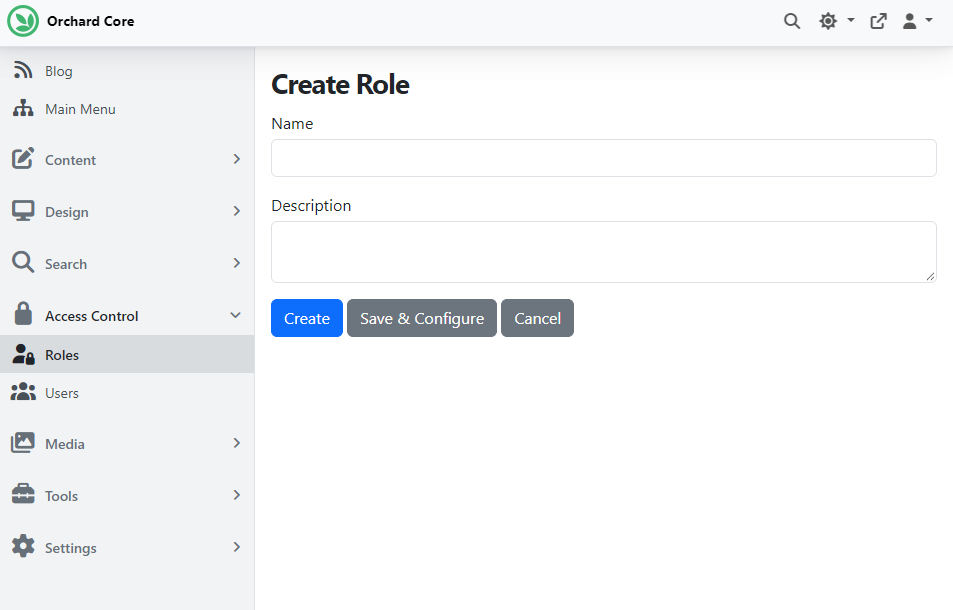The image size is (953, 610).
Task: Expand the Design menu chevron
Action: (236, 211)
